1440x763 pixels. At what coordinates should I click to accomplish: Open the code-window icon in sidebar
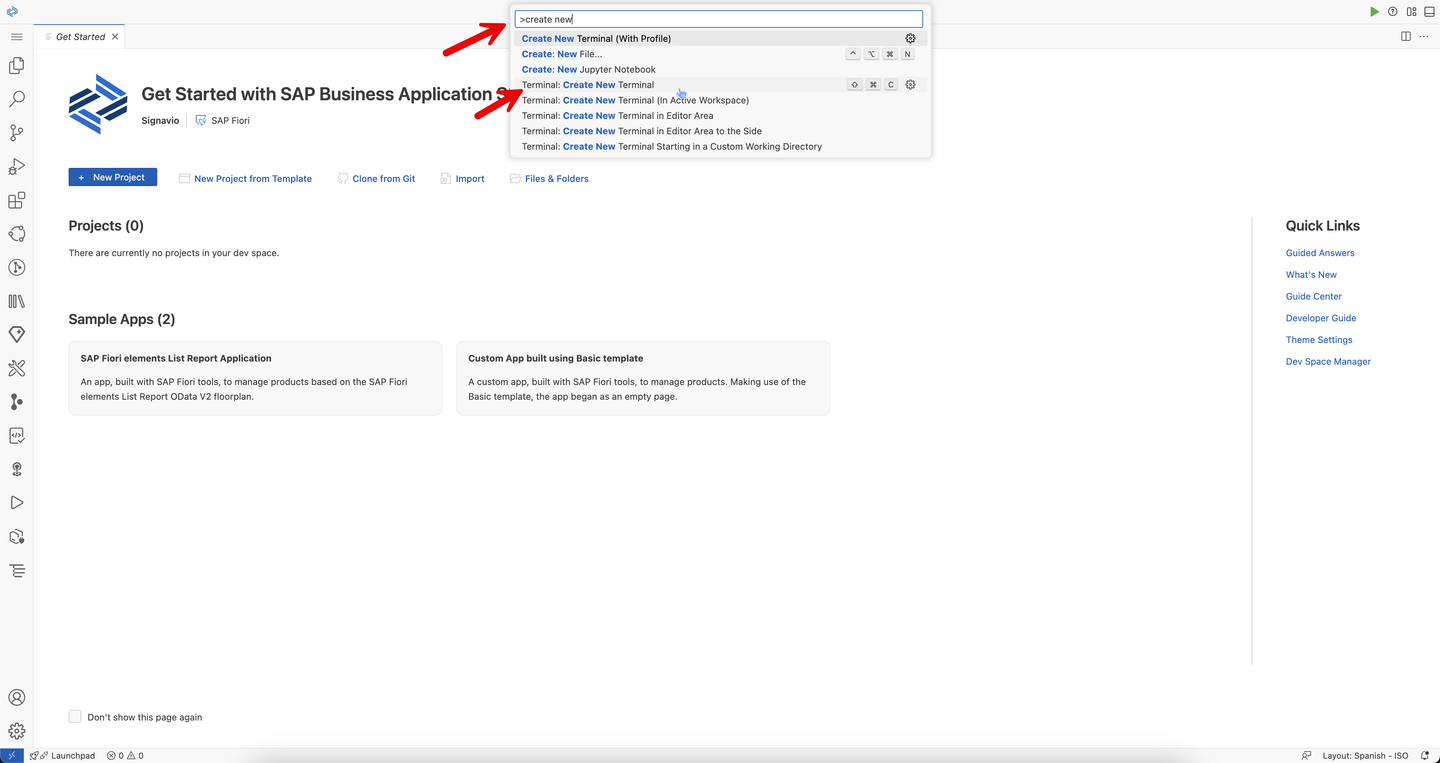coord(17,435)
